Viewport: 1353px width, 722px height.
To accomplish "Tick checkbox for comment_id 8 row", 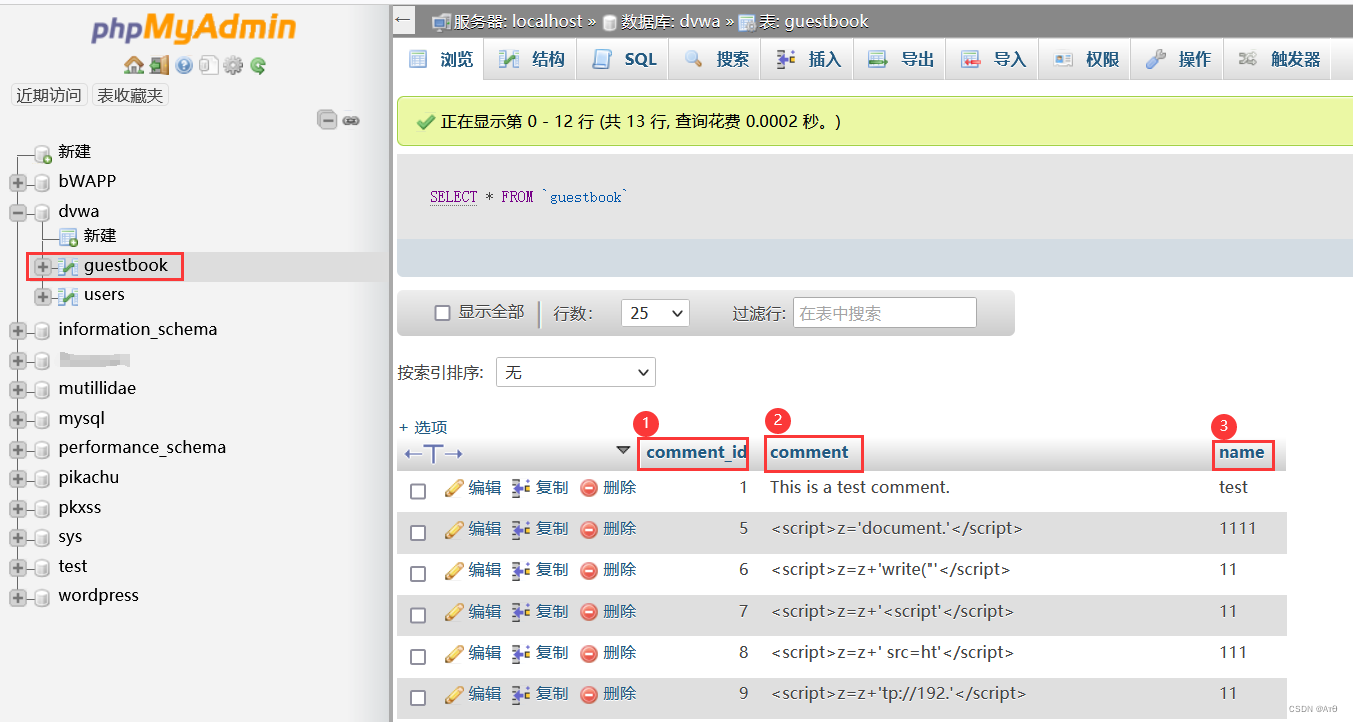I will (418, 656).
